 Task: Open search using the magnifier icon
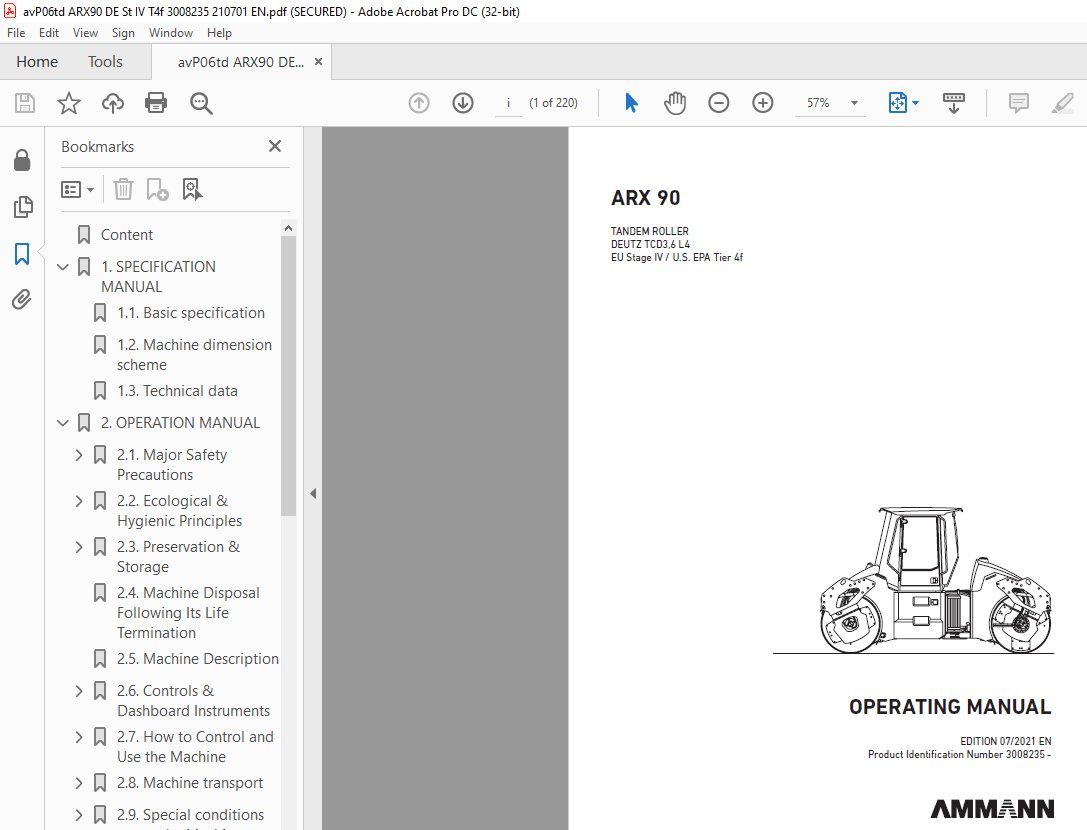coord(201,102)
